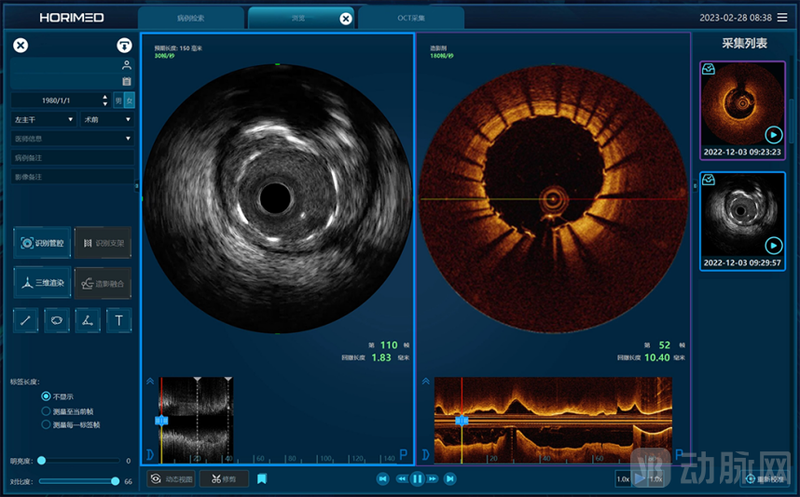
Task: Click the upload icon atop the left panel
Action: click(x=124, y=45)
